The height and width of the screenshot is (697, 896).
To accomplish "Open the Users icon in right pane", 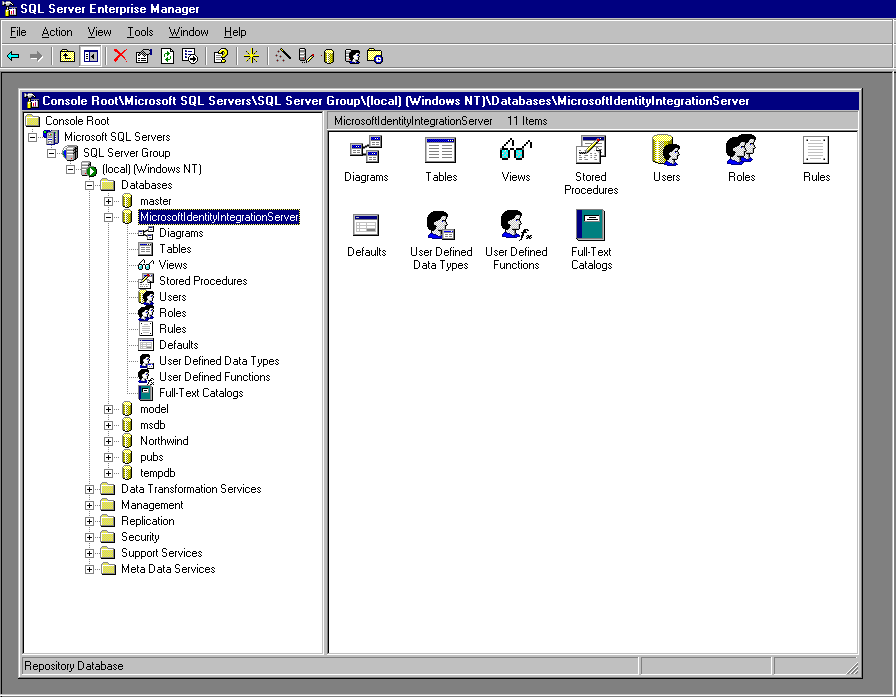I will (x=666, y=150).
